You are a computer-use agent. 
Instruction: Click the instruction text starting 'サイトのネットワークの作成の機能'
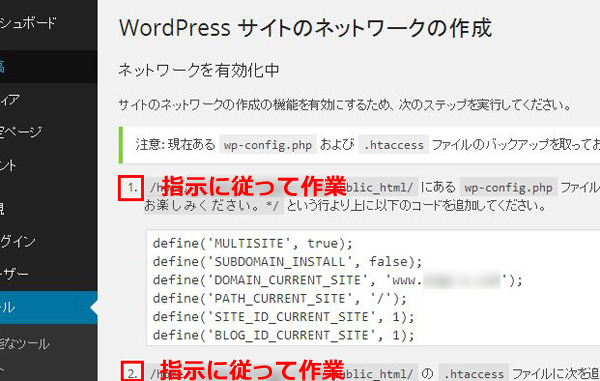click(345, 104)
